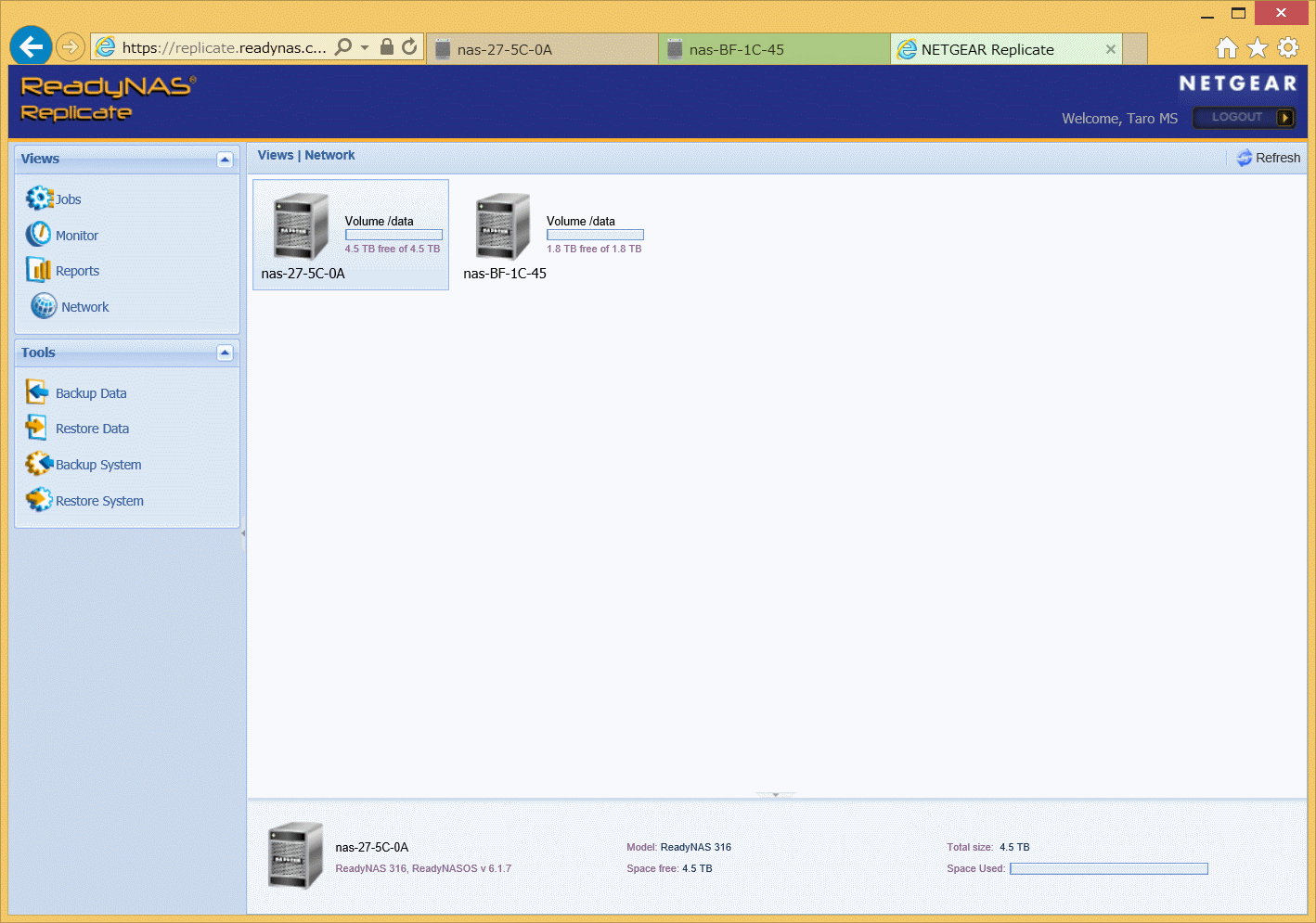Collapse the Tools panel
Screen dimensions: 1316x923
(225, 353)
